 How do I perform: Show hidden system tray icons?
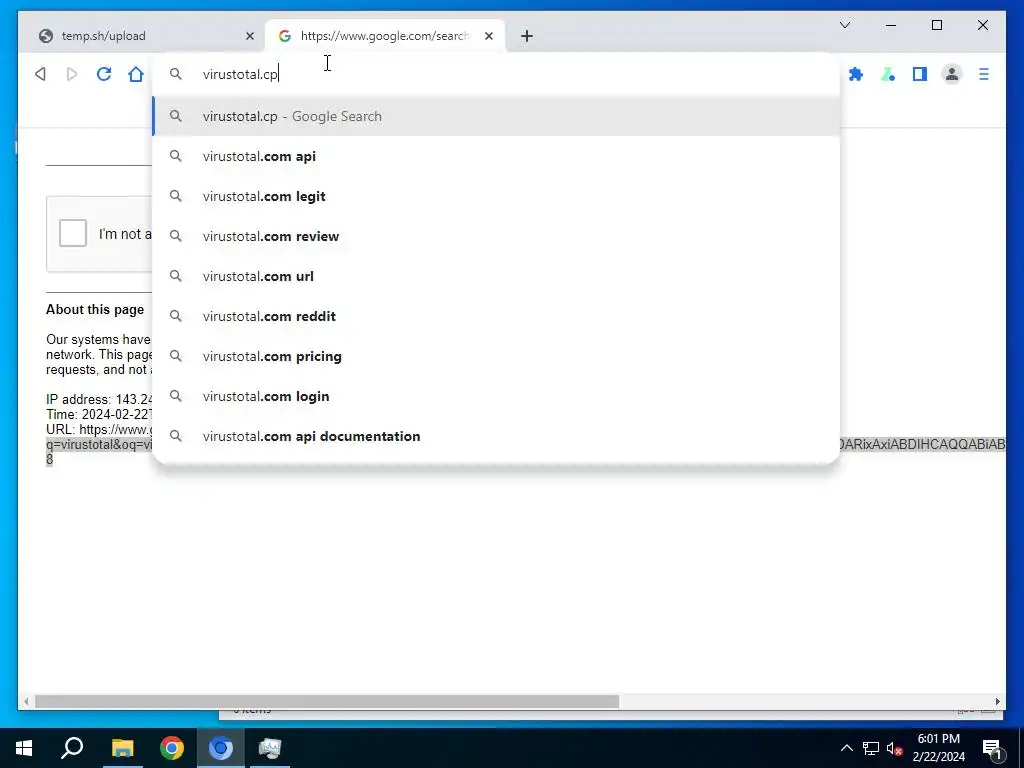(846, 748)
